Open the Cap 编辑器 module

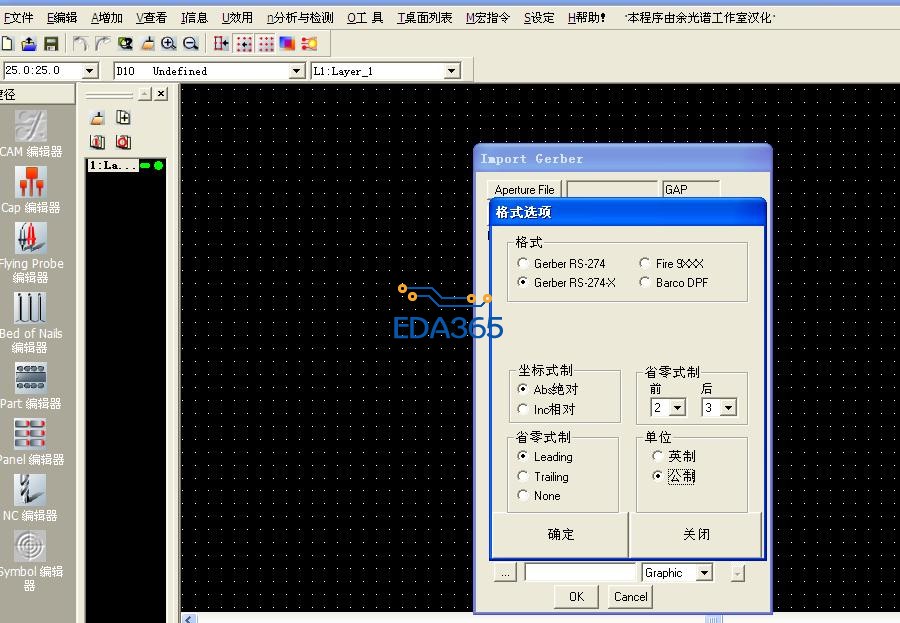click(31, 190)
